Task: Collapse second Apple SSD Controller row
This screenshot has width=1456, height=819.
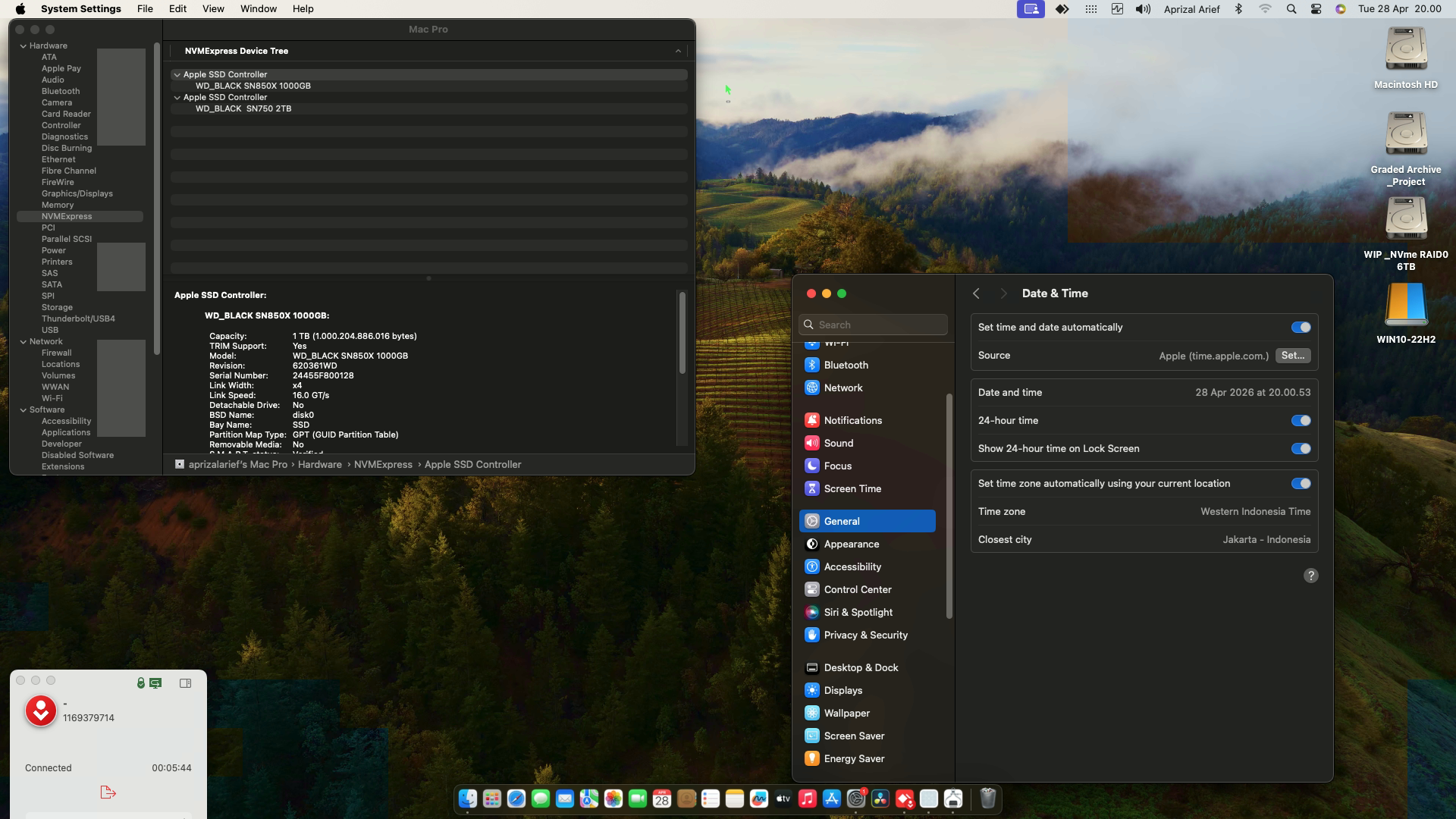Action: [177, 98]
